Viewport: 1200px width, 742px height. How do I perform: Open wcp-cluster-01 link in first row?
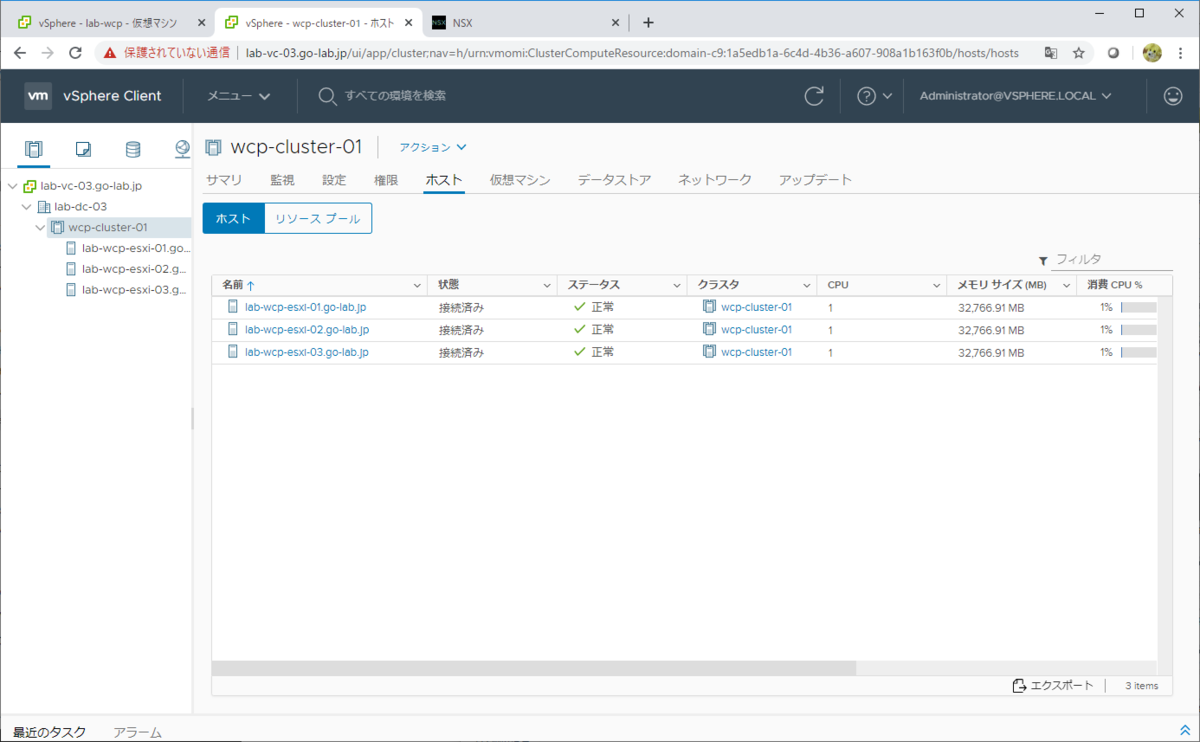pyautogui.click(x=756, y=307)
